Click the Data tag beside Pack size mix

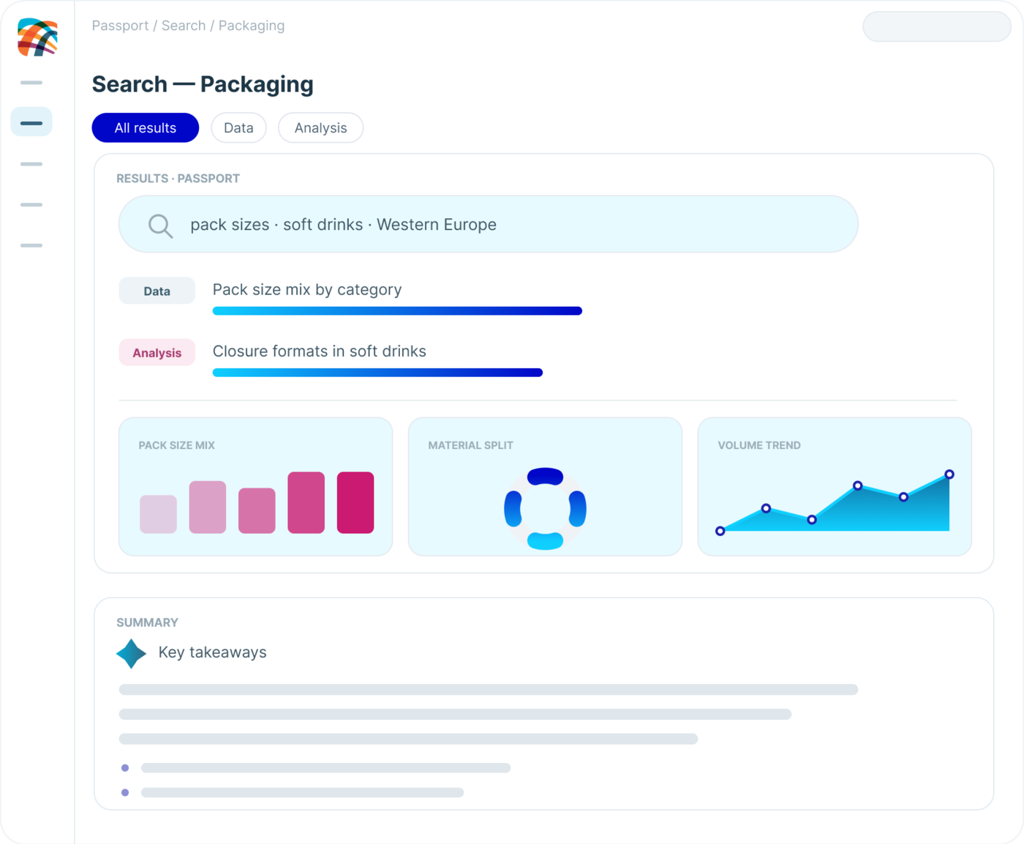coord(157,291)
